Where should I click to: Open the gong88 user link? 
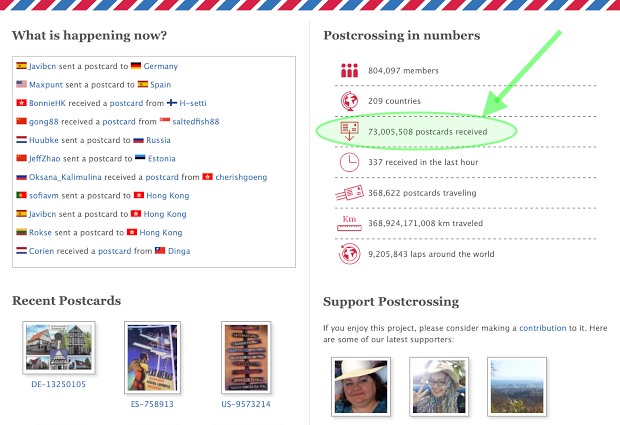[43, 122]
